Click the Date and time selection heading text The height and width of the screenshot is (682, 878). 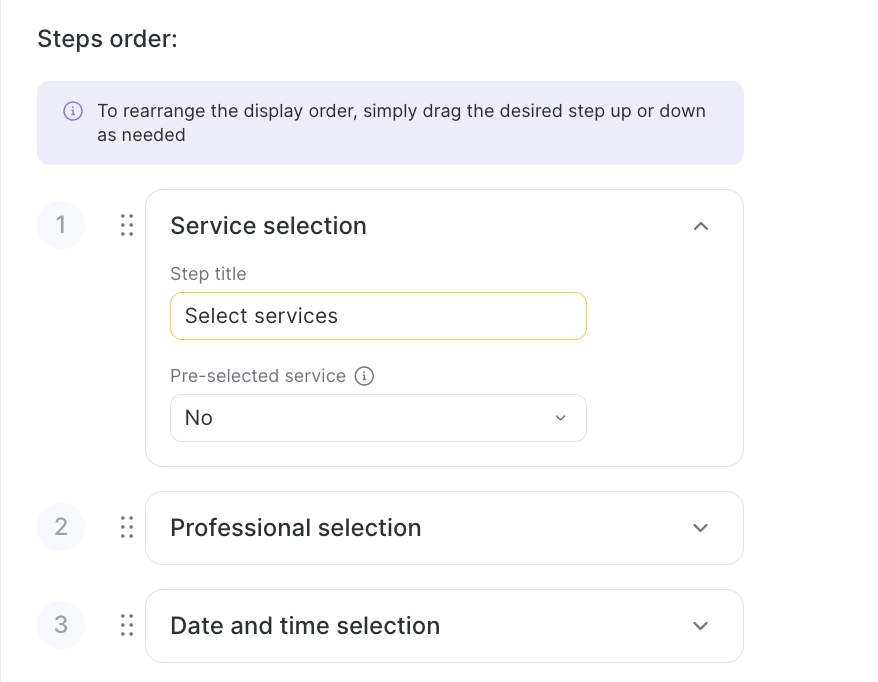point(305,626)
